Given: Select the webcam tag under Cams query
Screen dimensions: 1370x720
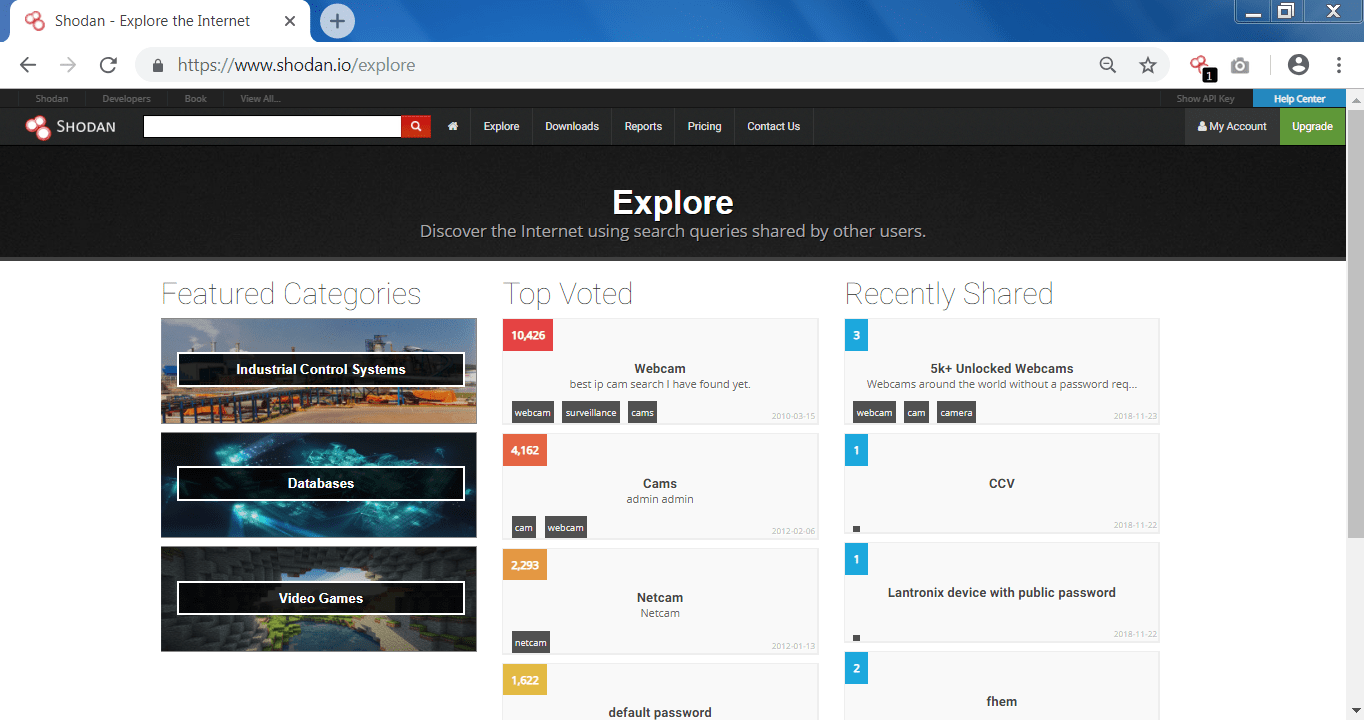Looking at the screenshot, I should (566, 527).
